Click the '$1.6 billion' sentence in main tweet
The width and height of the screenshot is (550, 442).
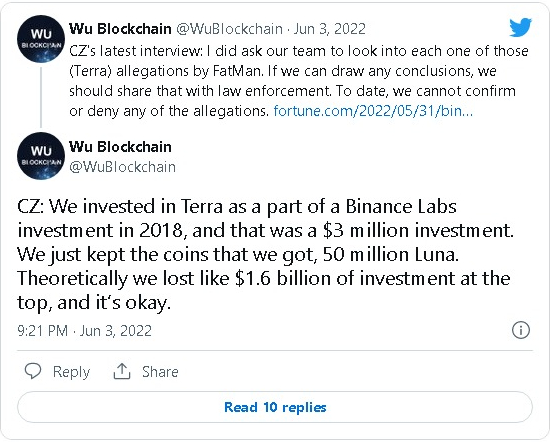point(264,291)
